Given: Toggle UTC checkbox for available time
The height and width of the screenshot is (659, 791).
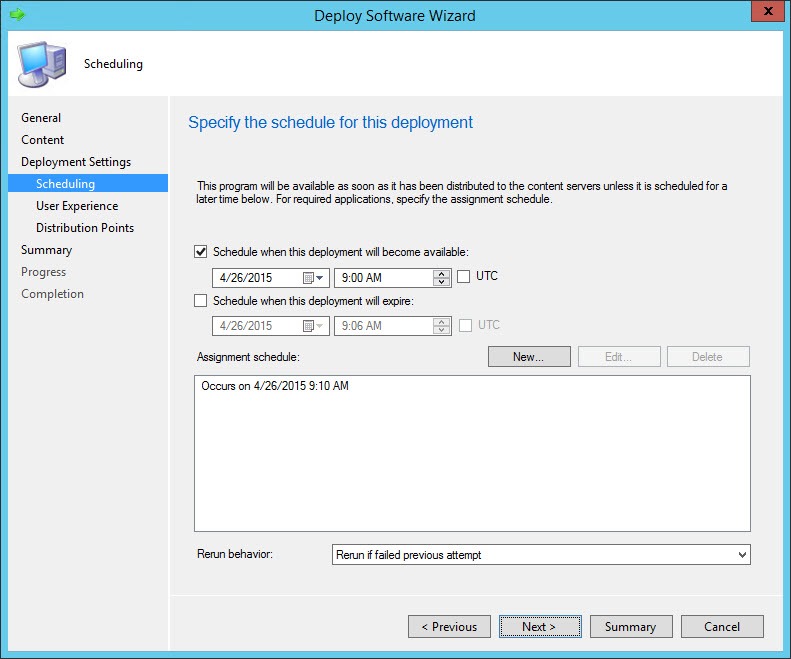Looking at the screenshot, I should click(464, 277).
